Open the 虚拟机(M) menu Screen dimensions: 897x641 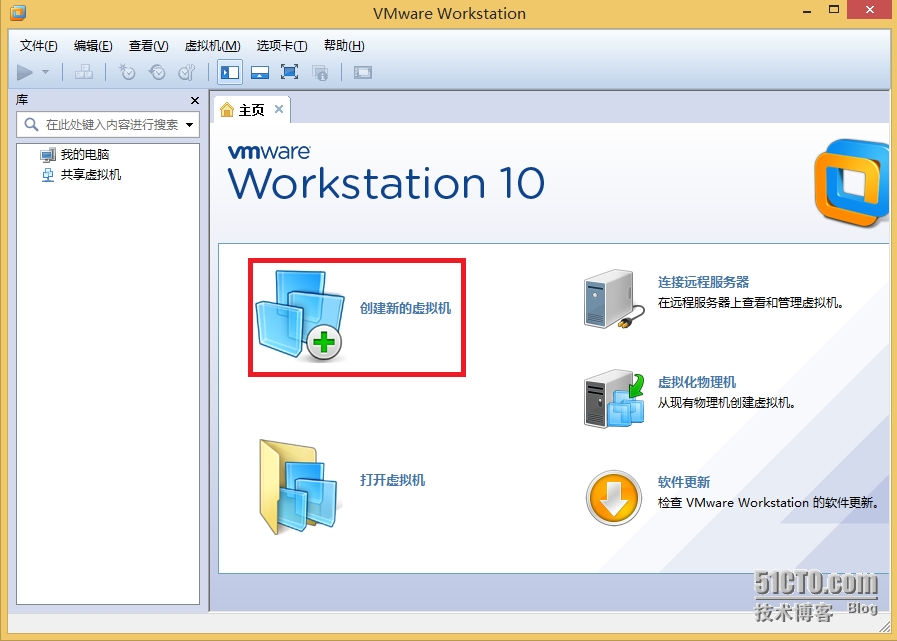point(213,46)
